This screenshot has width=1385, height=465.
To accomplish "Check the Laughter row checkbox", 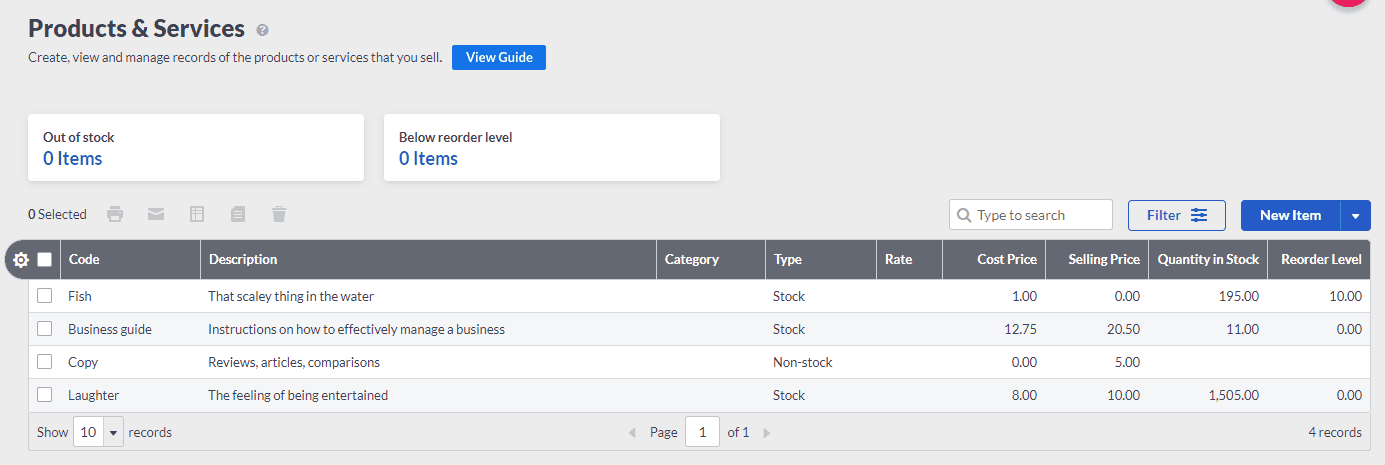I will (45, 395).
